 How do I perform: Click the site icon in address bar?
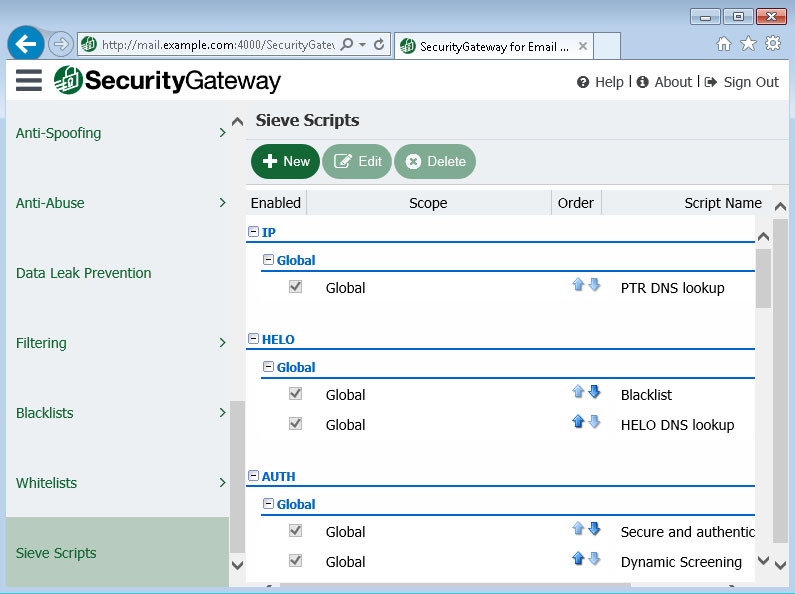tap(89, 45)
